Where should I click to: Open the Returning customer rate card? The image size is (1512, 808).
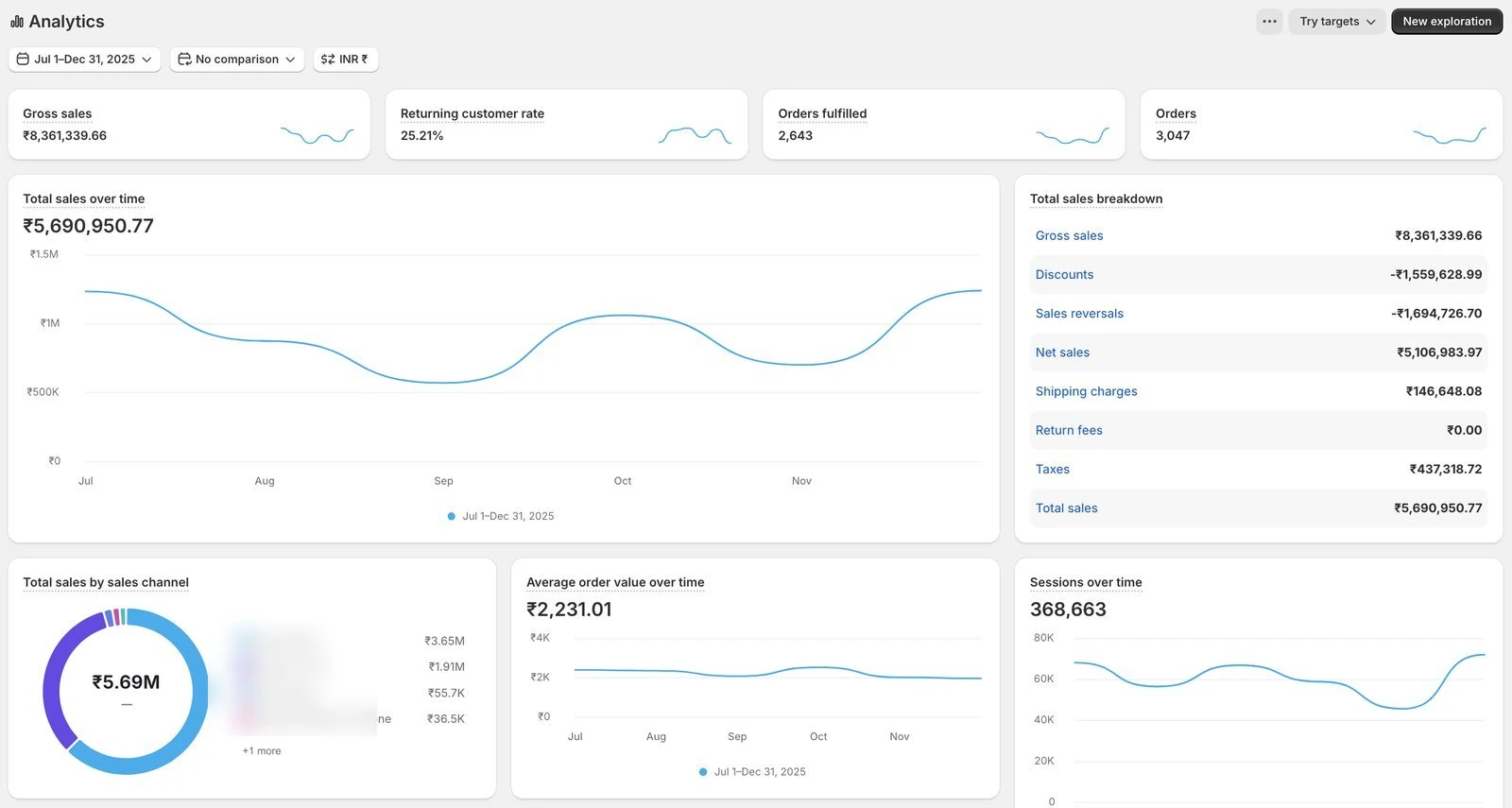[566, 125]
